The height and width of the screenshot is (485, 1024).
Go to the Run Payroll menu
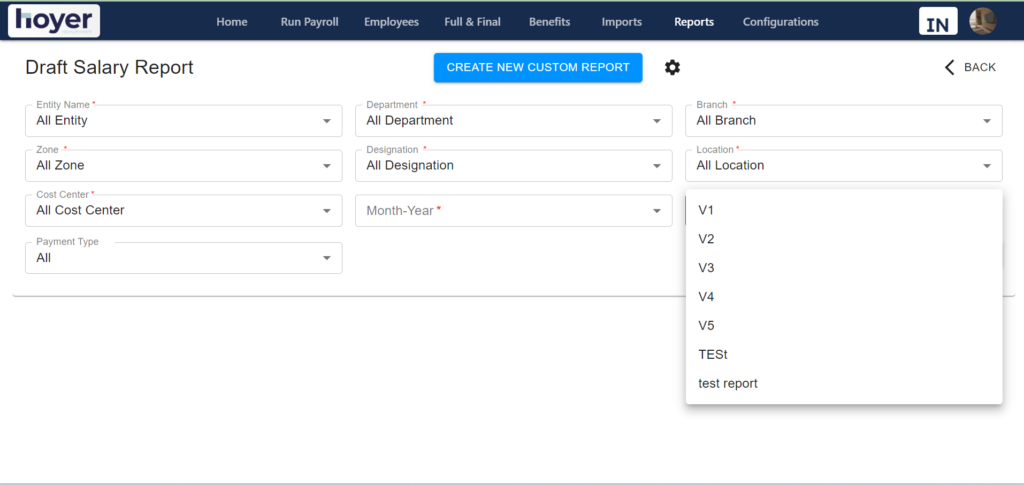(310, 22)
